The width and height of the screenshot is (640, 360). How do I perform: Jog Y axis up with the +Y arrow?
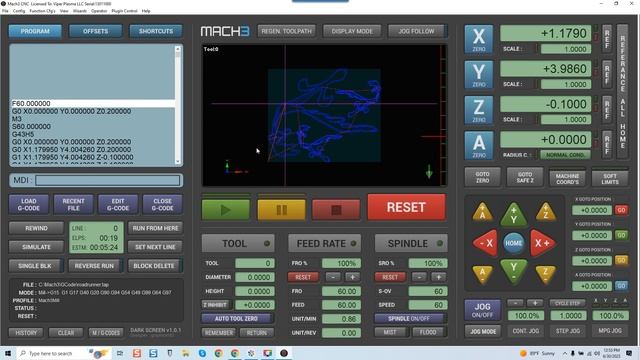point(514,215)
